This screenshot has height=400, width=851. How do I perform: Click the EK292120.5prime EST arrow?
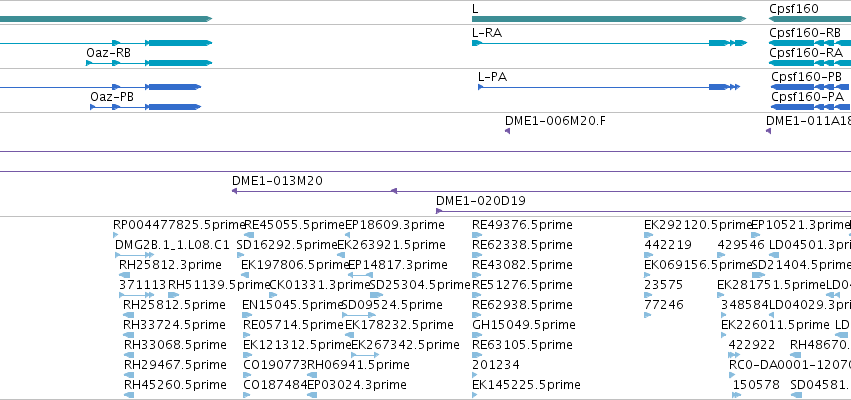[x=649, y=235]
